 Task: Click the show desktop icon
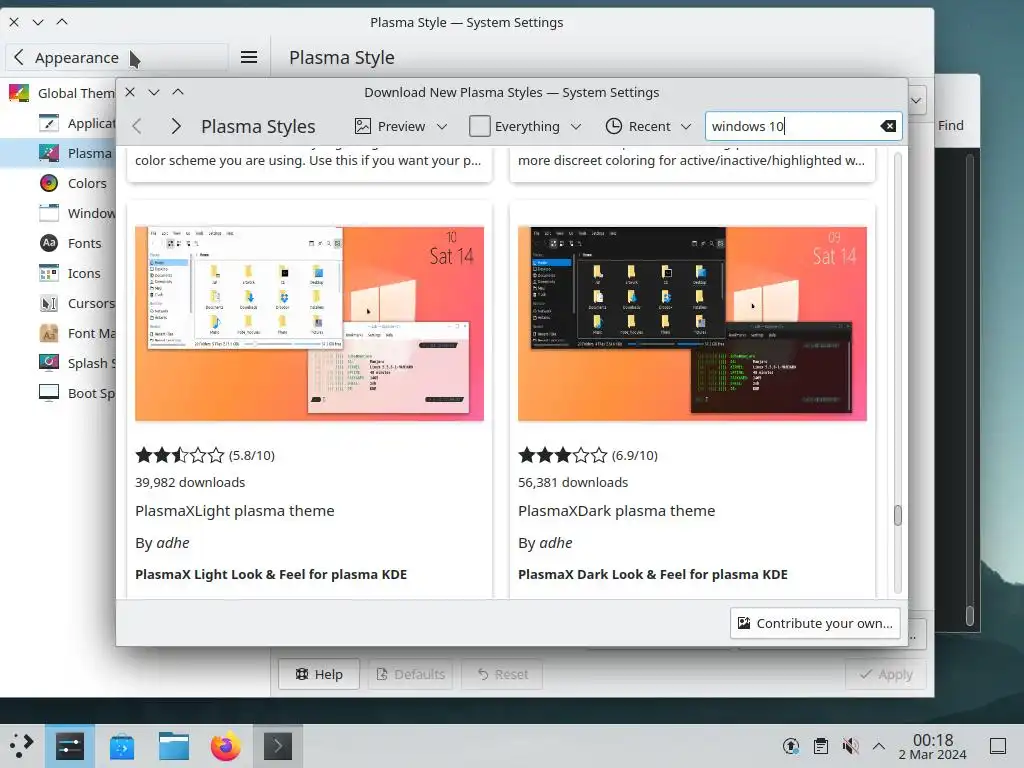[x=998, y=746]
